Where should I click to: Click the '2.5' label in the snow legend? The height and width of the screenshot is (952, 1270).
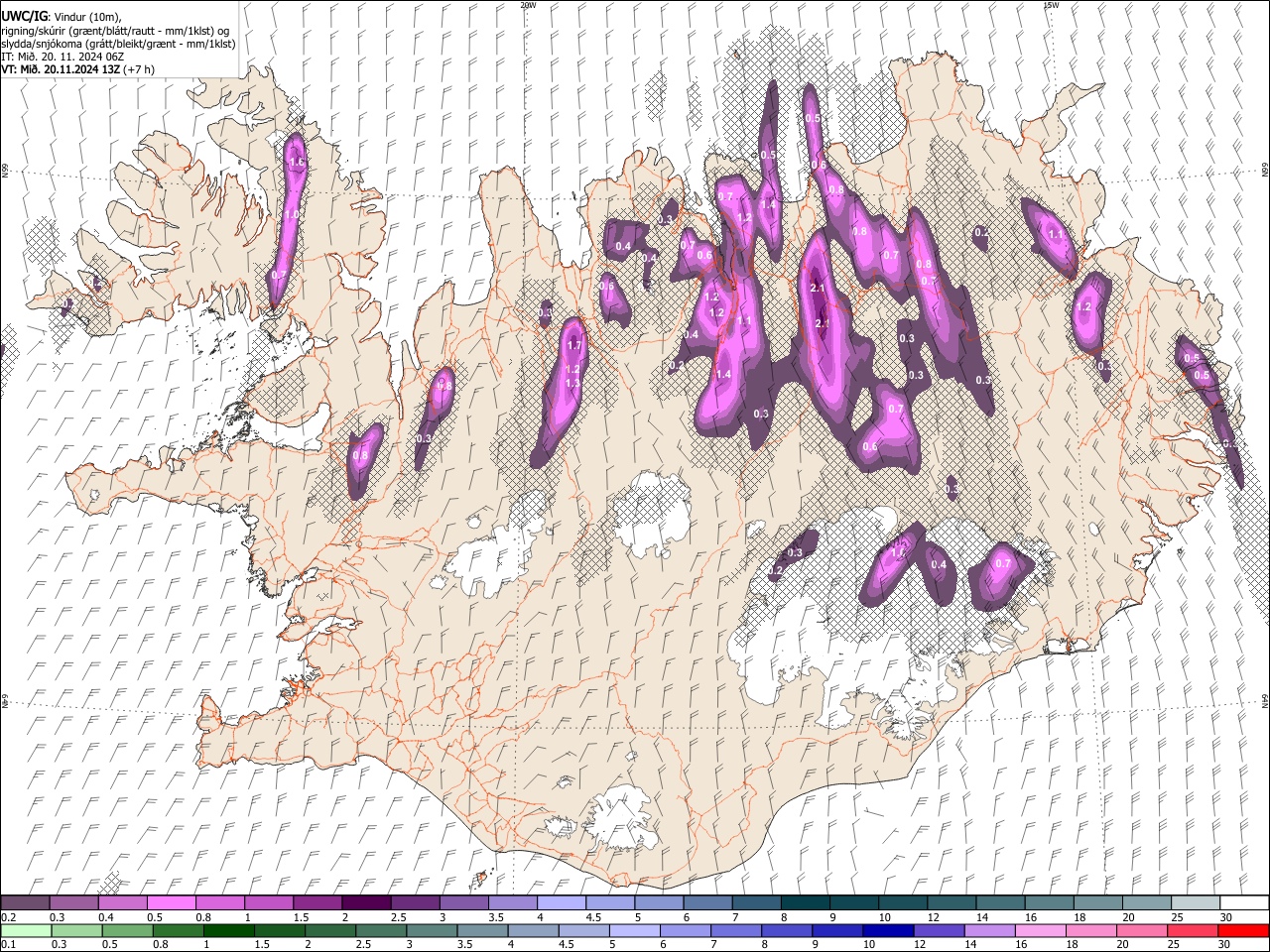tap(398, 917)
